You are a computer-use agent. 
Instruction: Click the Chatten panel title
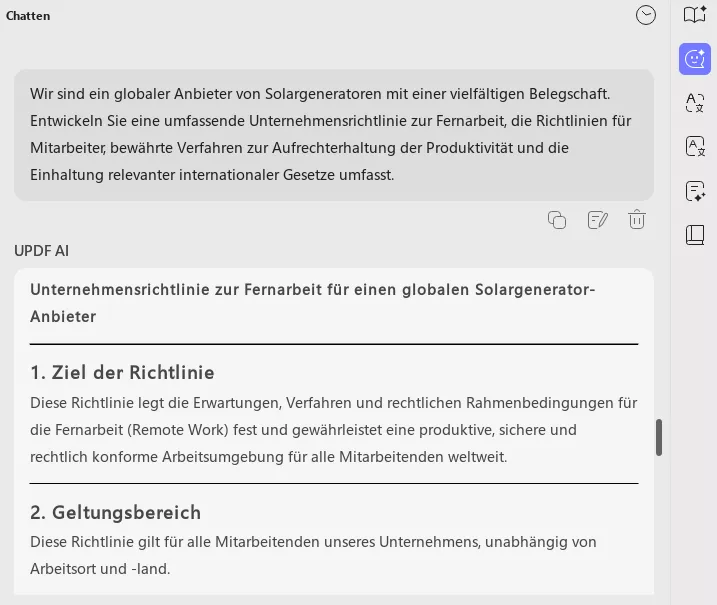(x=28, y=16)
